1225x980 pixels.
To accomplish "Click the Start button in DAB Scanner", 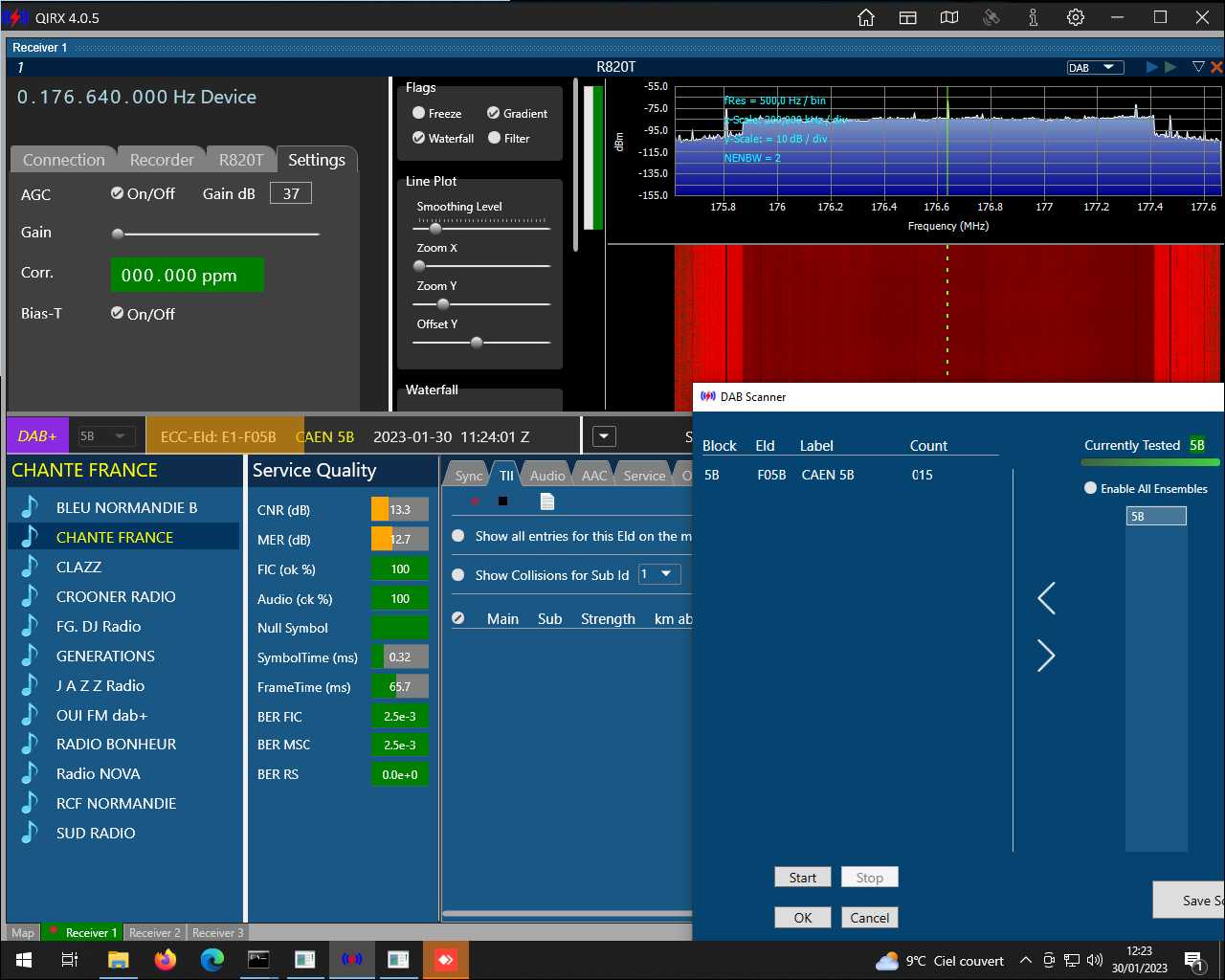I will 803,878.
